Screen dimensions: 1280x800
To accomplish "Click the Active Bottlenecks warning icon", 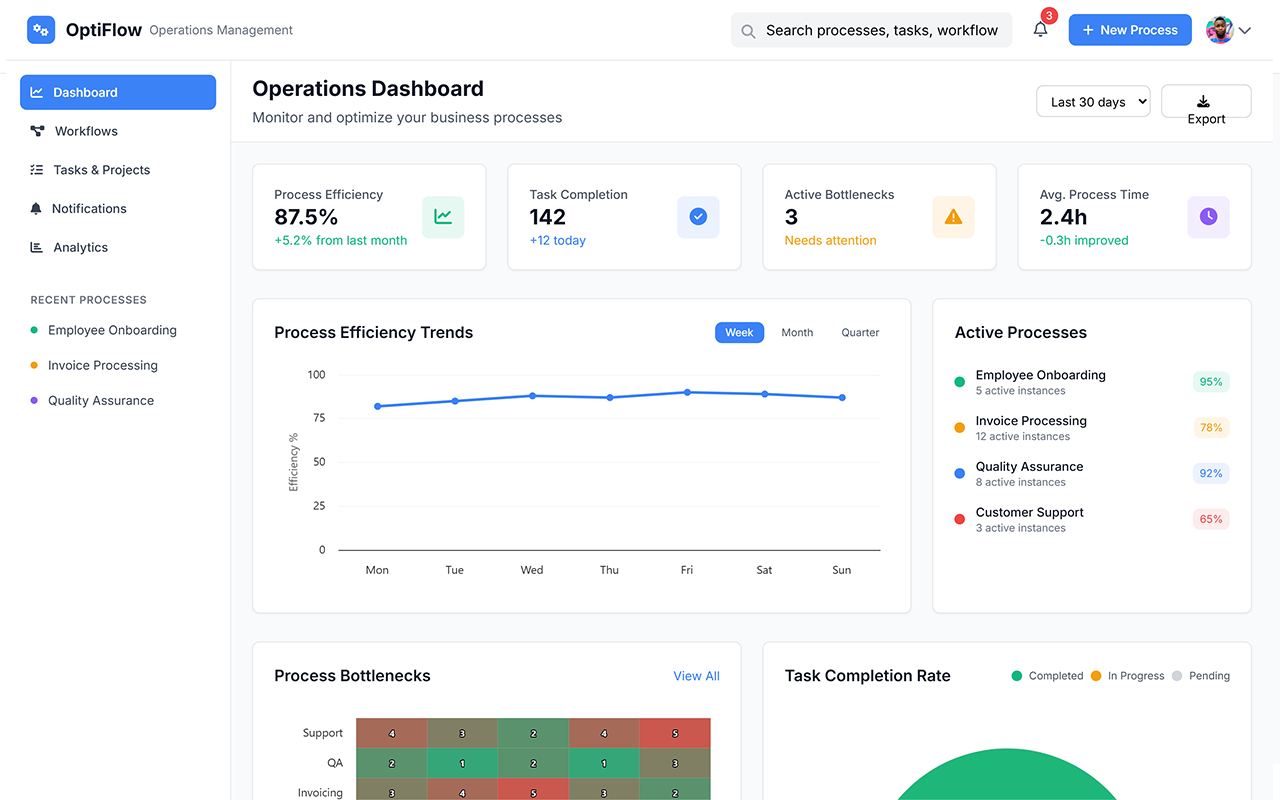I will tap(953, 217).
